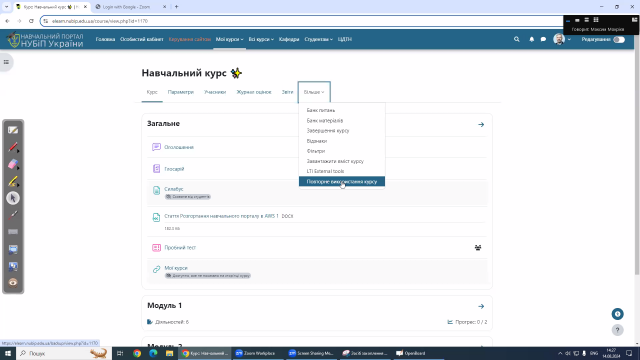Image resolution: width=640 pixels, height=360 pixels.
Task: Toggle the Більше tab dropdown
Action: 314,92
